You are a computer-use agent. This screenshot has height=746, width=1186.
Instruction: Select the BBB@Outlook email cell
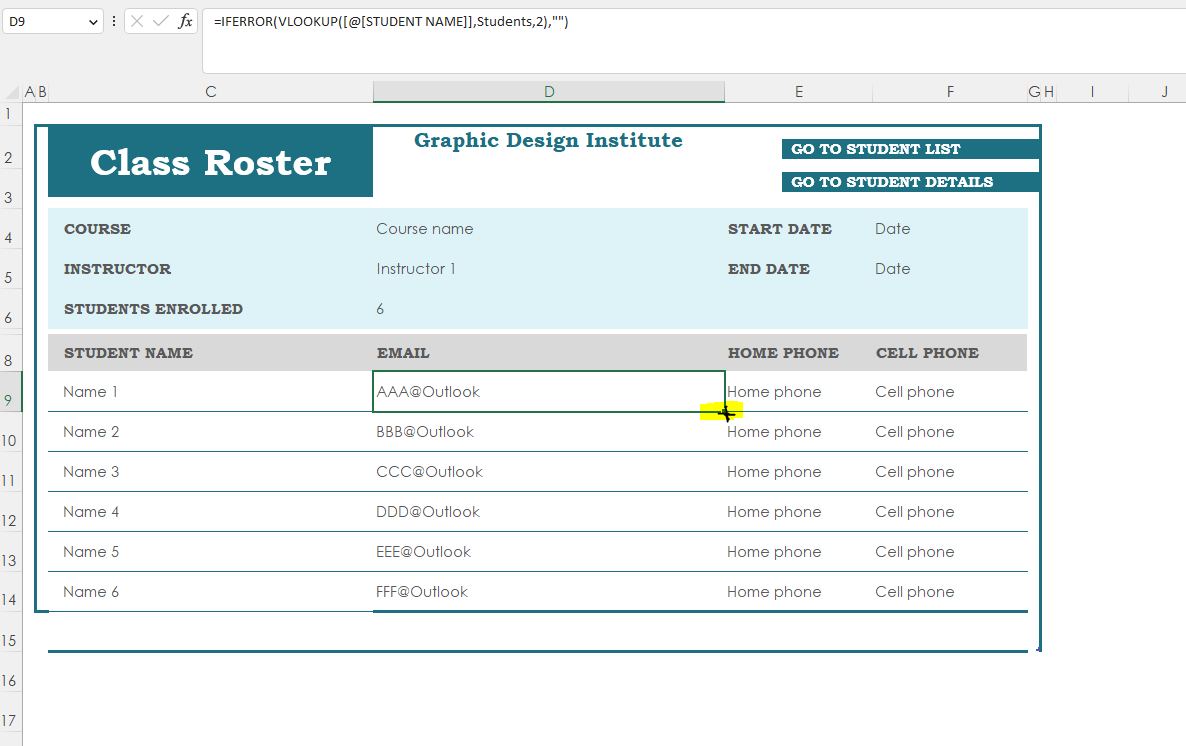coord(549,432)
